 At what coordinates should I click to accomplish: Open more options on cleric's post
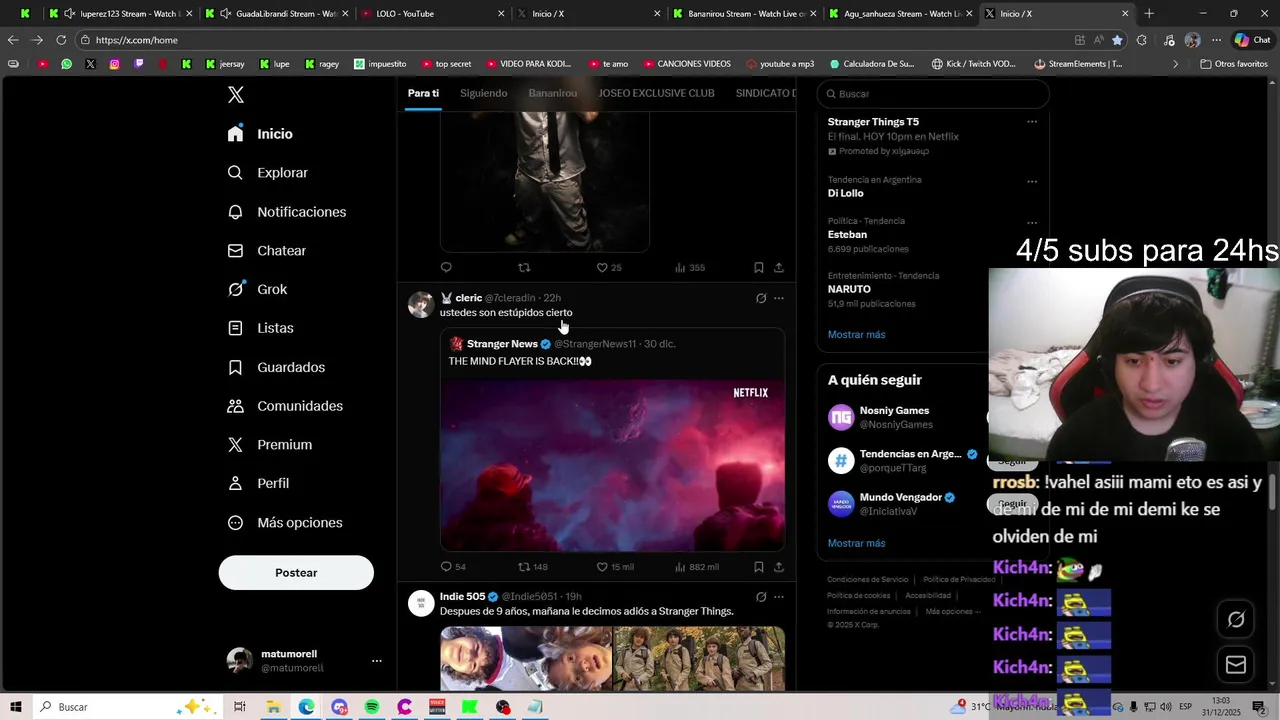point(779,298)
